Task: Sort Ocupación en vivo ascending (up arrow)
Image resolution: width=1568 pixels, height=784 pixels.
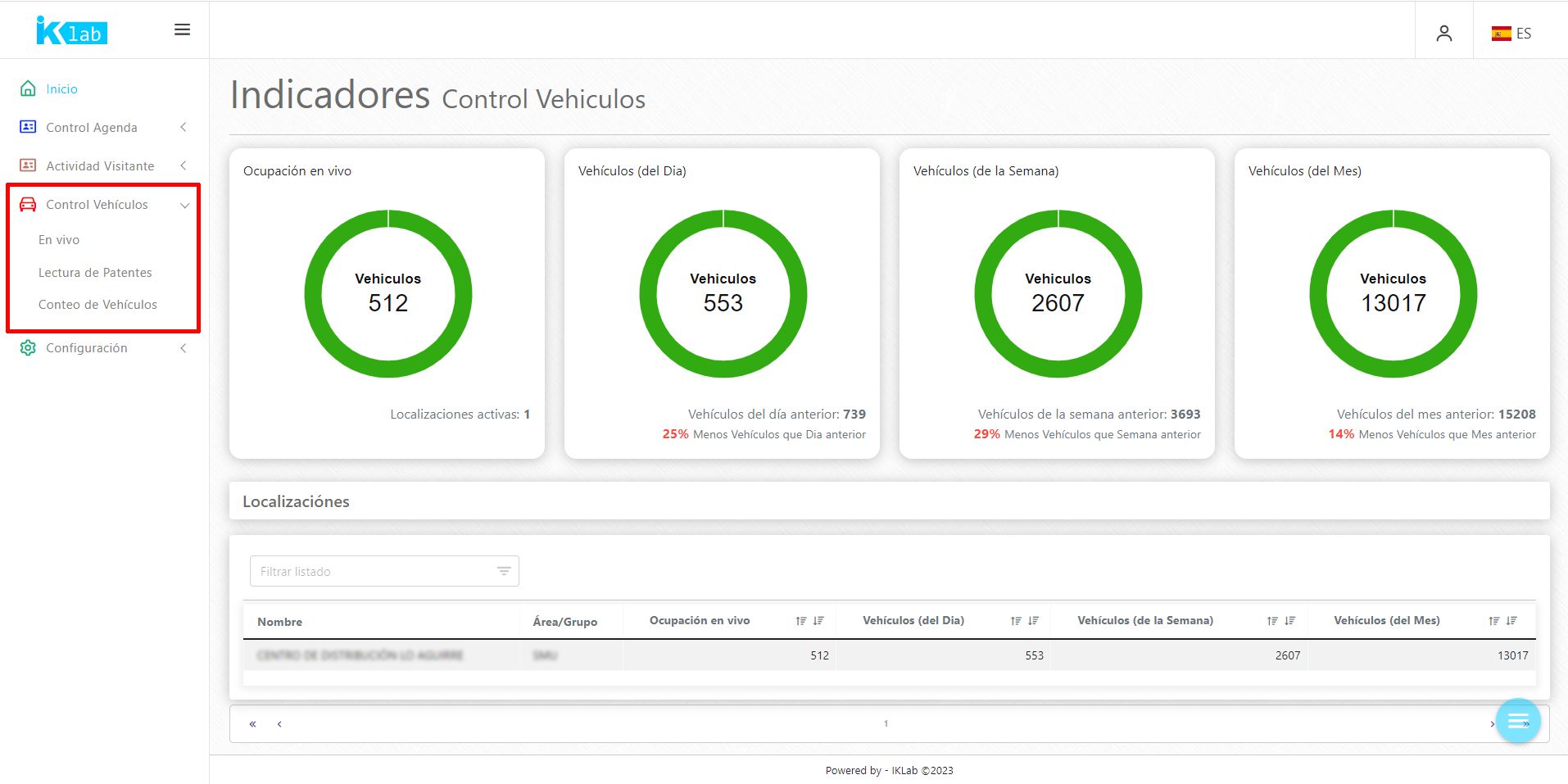Action: click(800, 622)
